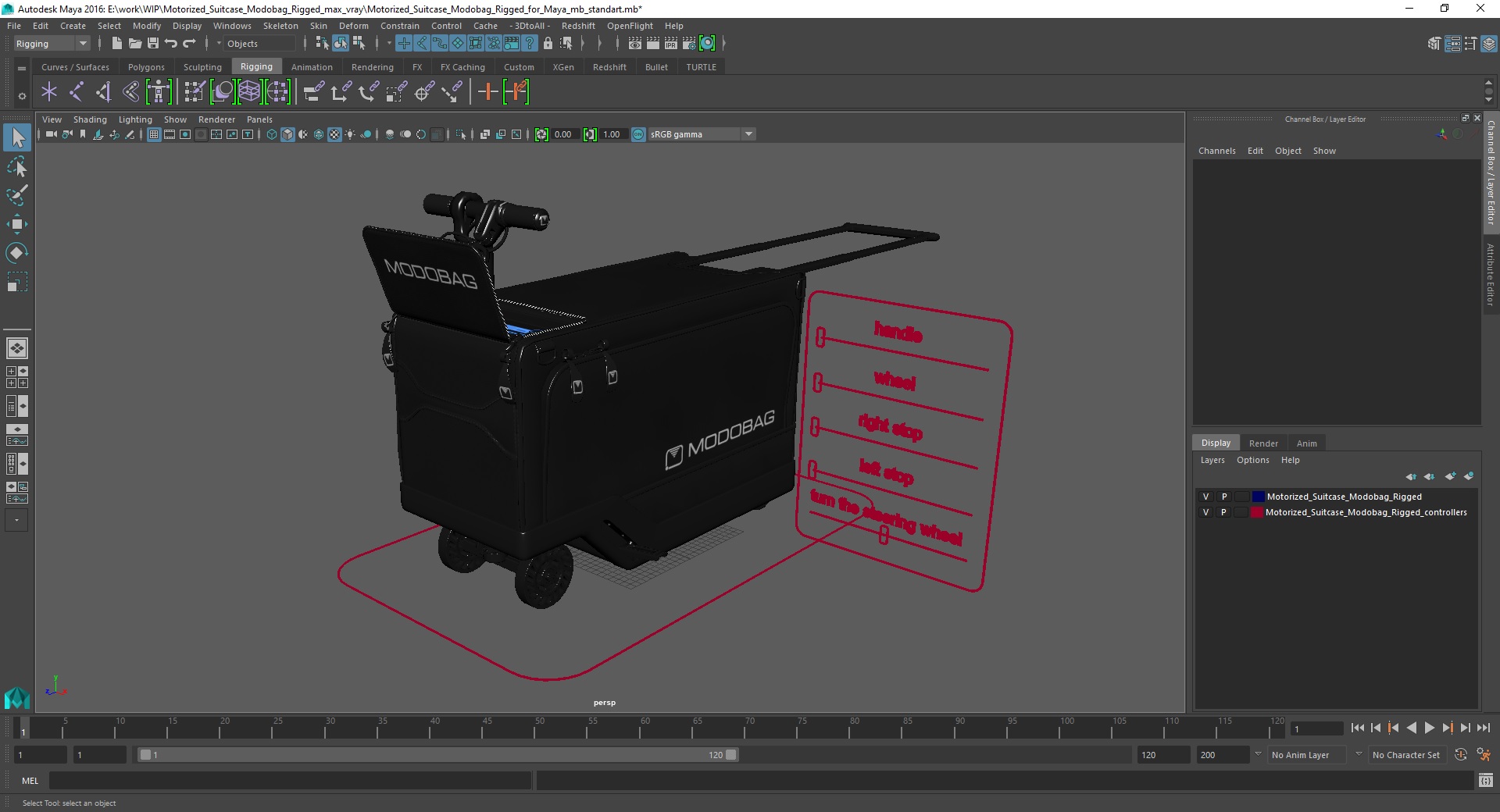Click the move layer up arrow icon
Screen dimensions: 1500x812
(1411, 476)
